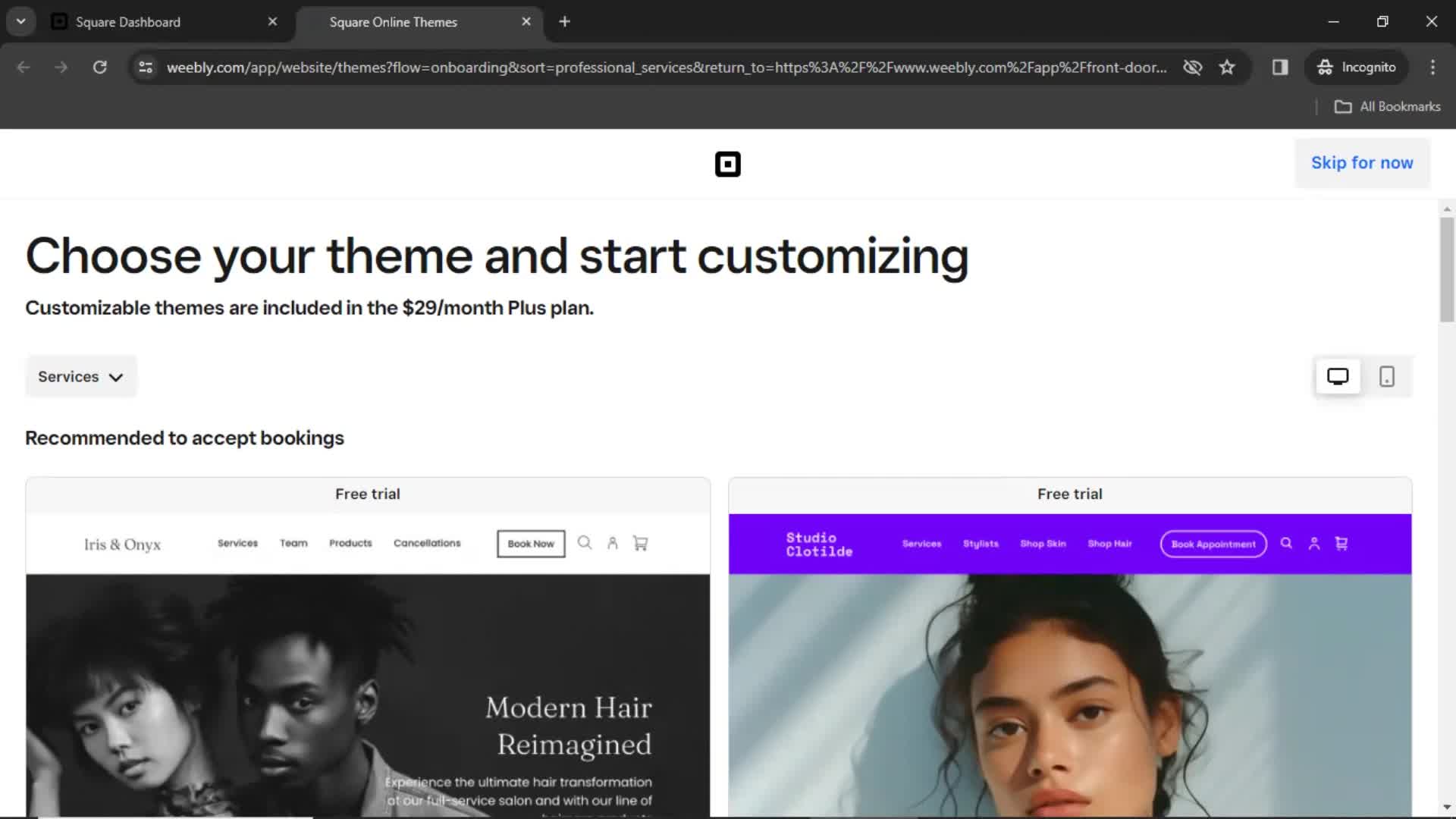1456x819 pixels.
Task: Click the browser back navigation icon
Action: 23,67
